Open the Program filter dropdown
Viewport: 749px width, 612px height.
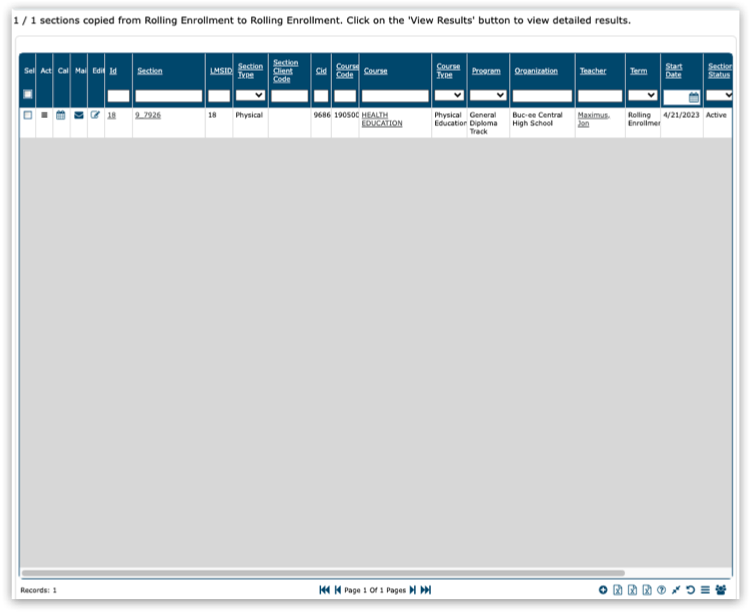coord(488,96)
